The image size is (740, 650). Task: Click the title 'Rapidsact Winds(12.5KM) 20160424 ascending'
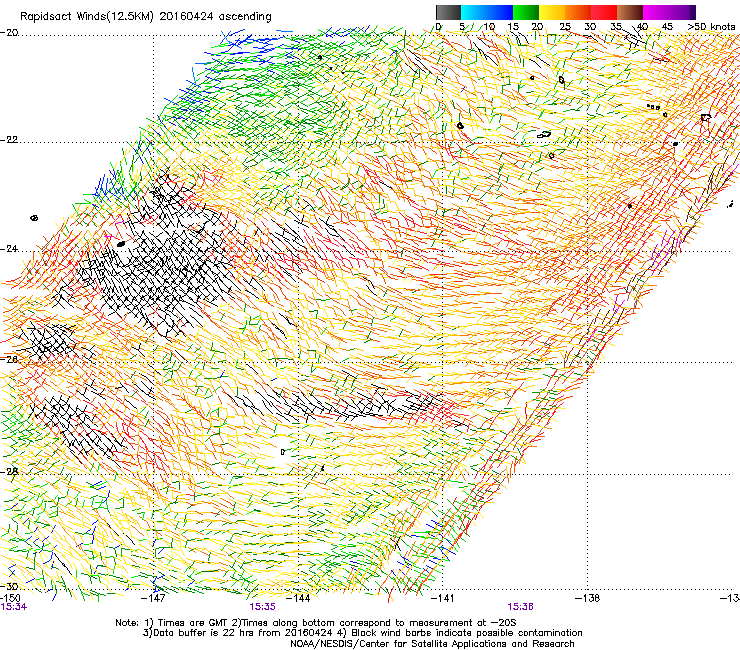(x=146, y=17)
